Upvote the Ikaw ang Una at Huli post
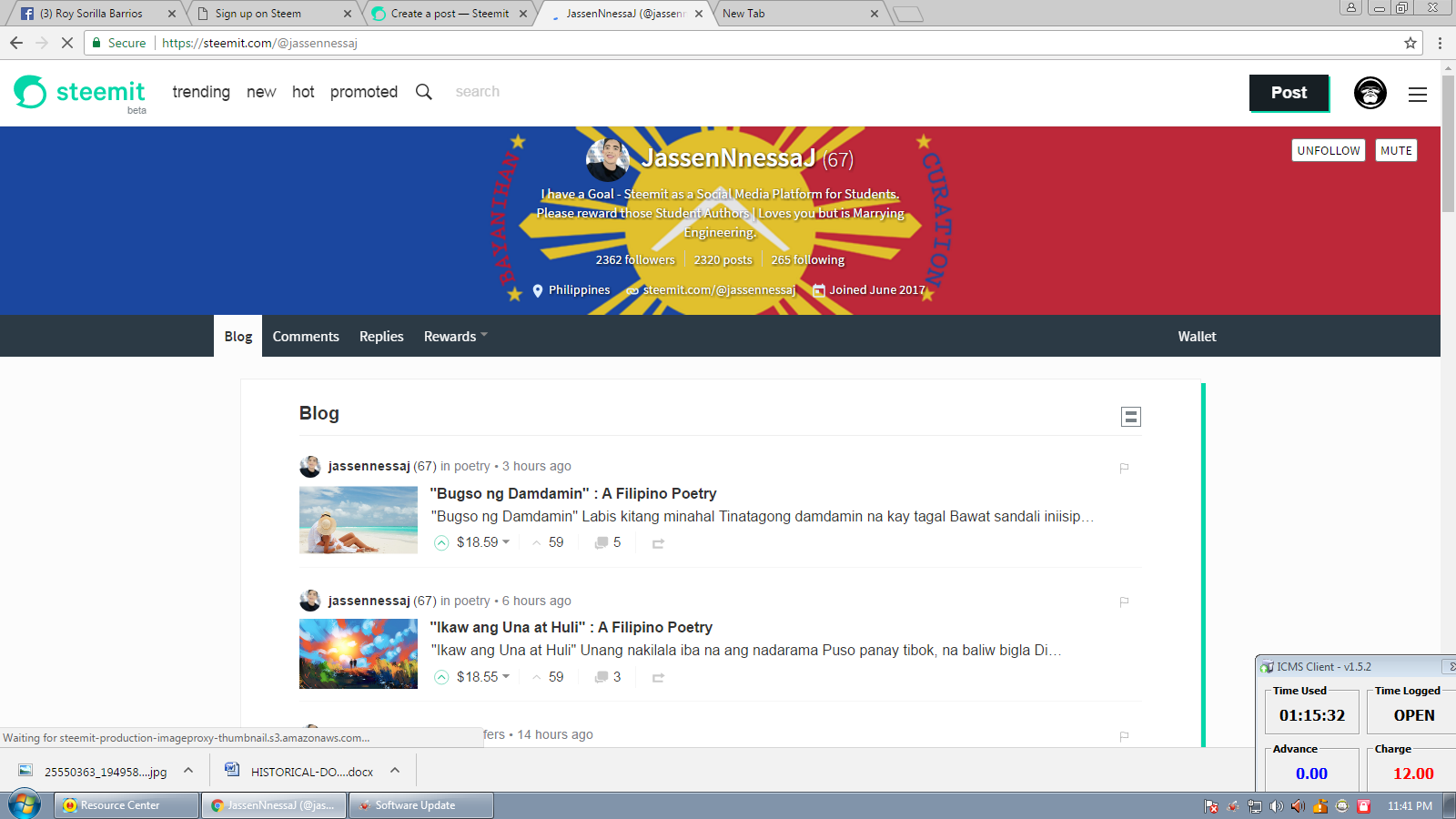The width and height of the screenshot is (1456, 819). pos(441,677)
